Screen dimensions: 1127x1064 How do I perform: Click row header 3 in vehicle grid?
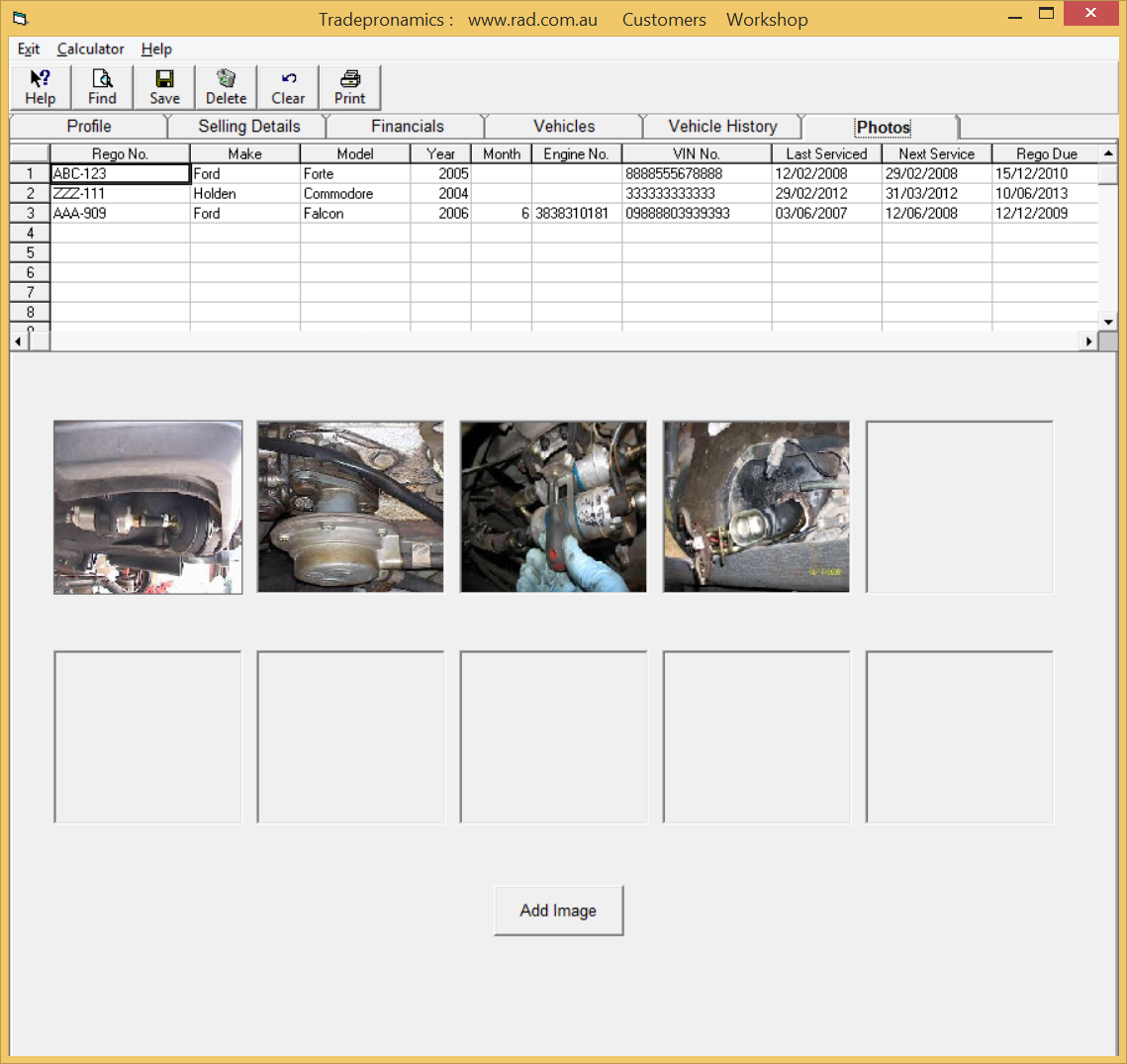point(30,213)
